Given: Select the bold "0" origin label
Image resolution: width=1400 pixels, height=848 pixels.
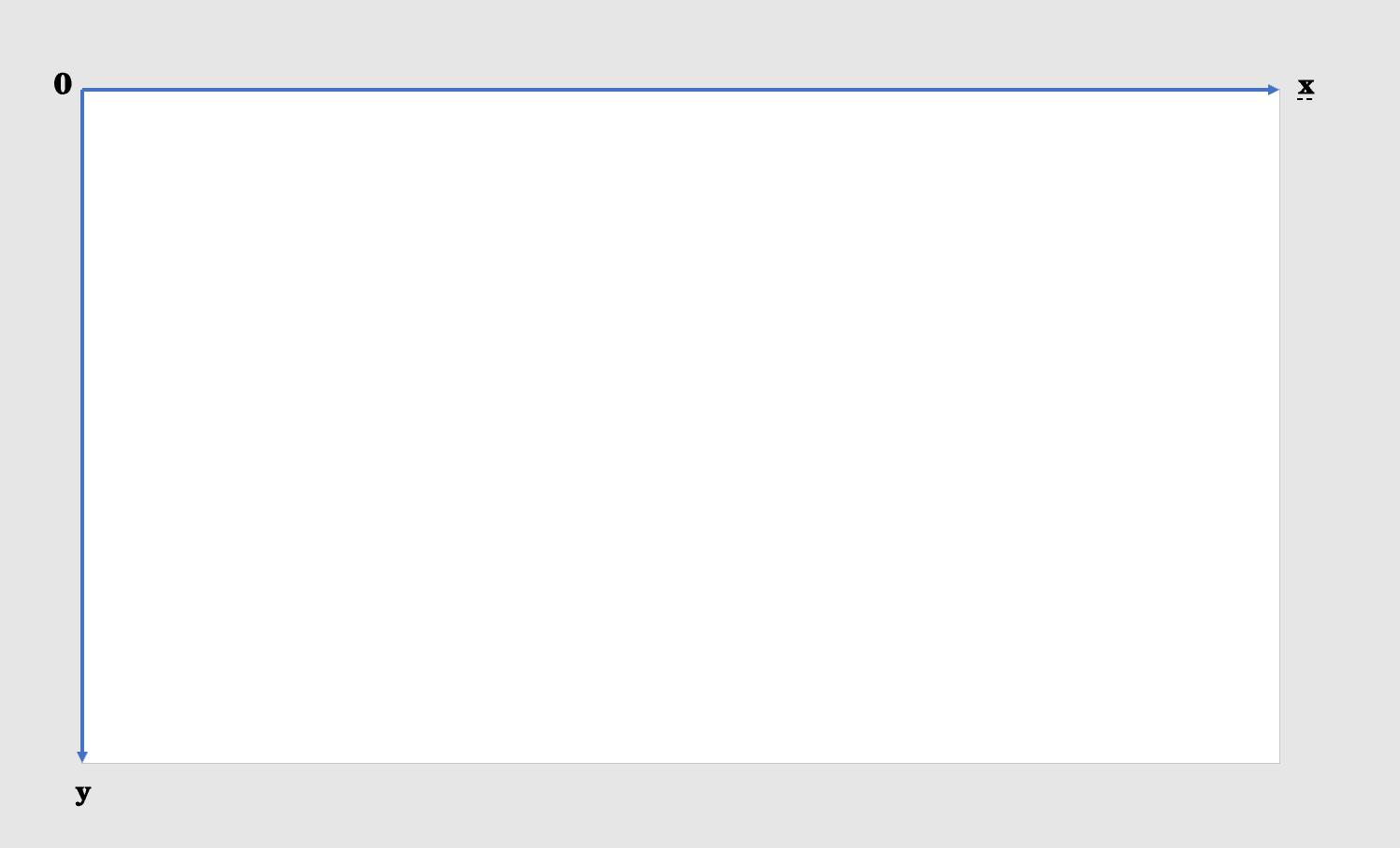Looking at the screenshot, I should point(63,84).
